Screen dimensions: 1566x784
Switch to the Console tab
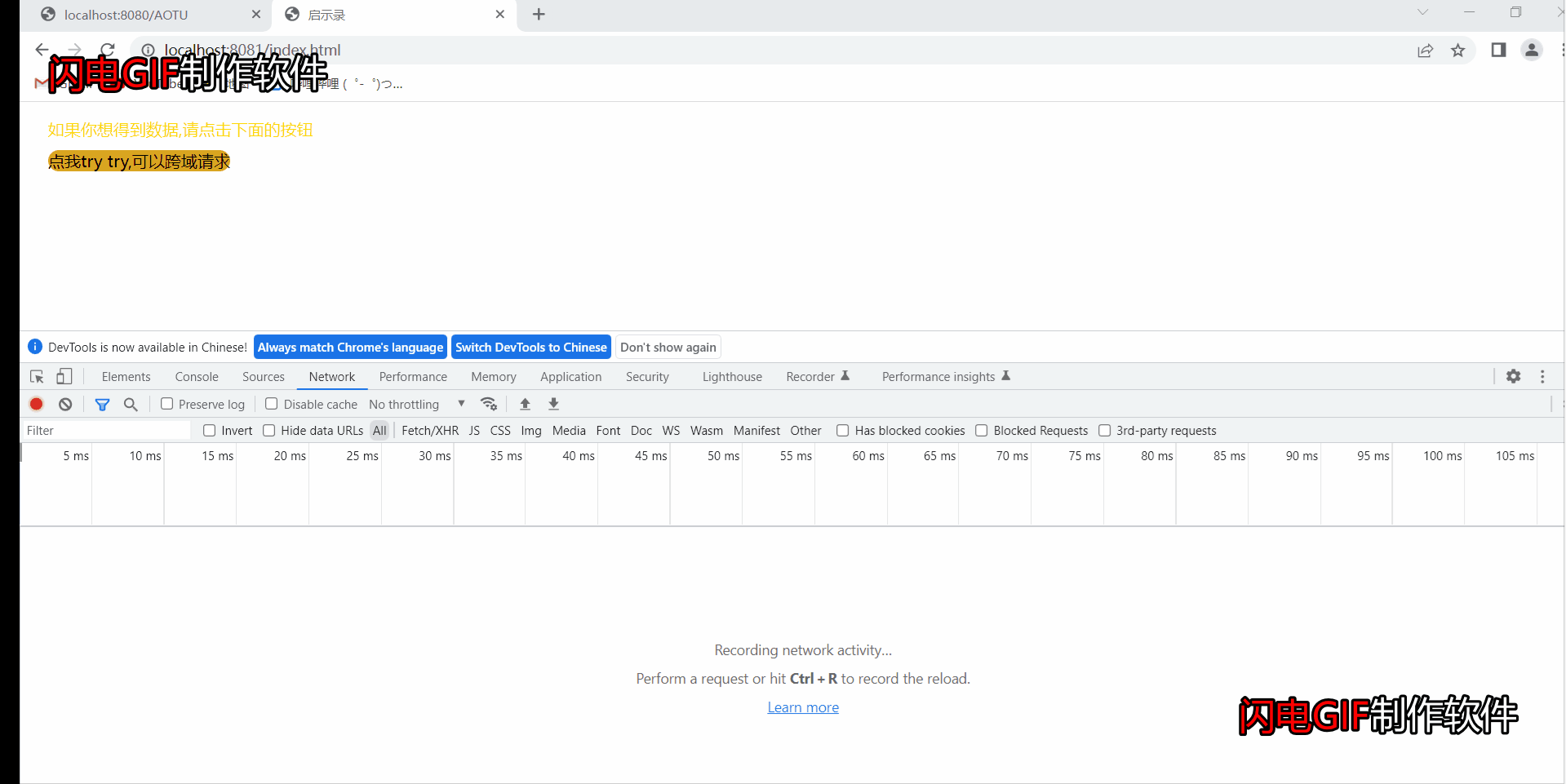point(197,377)
